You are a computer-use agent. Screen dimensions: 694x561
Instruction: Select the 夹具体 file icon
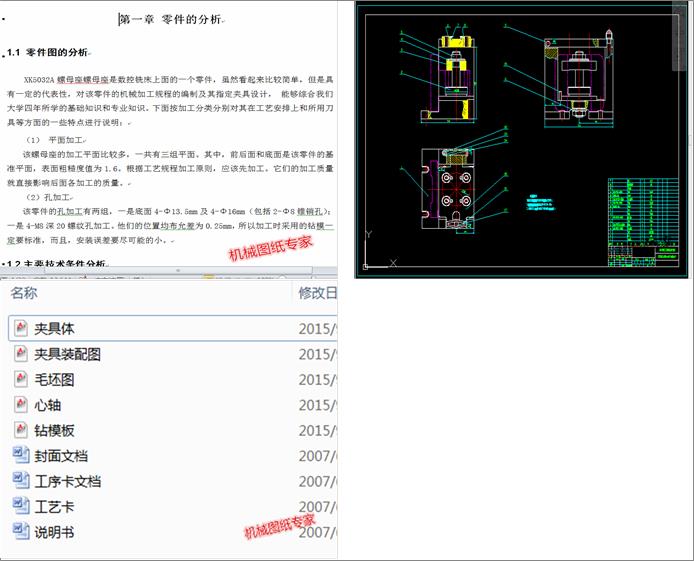click(21, 328)
